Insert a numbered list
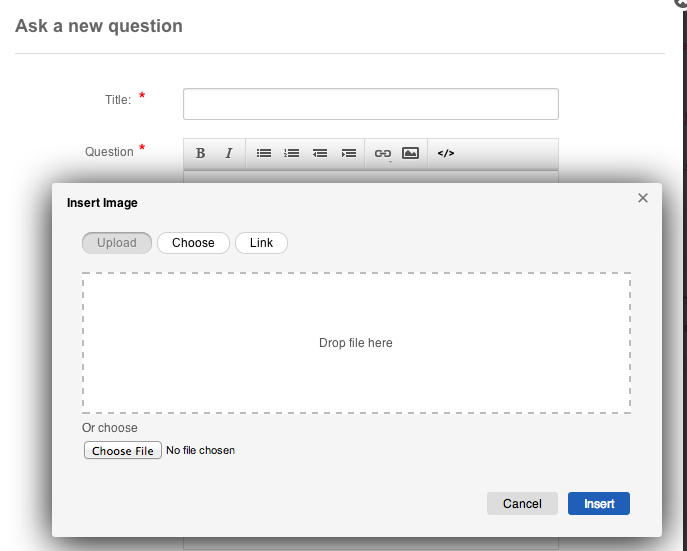687x551 pixels. pyautogui.click(x=292, y=153)
